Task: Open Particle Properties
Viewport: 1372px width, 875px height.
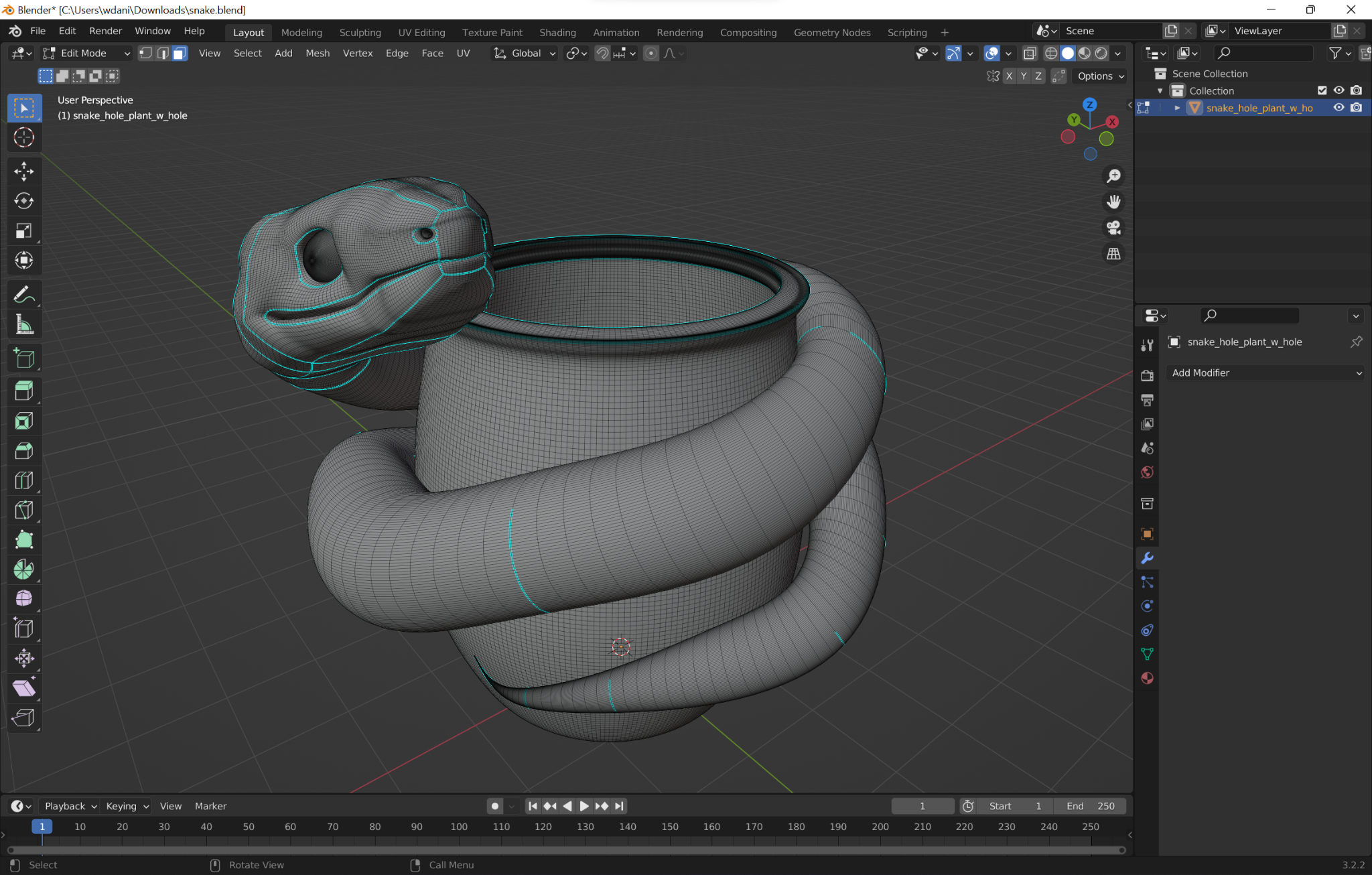Action: point(1147,582)
